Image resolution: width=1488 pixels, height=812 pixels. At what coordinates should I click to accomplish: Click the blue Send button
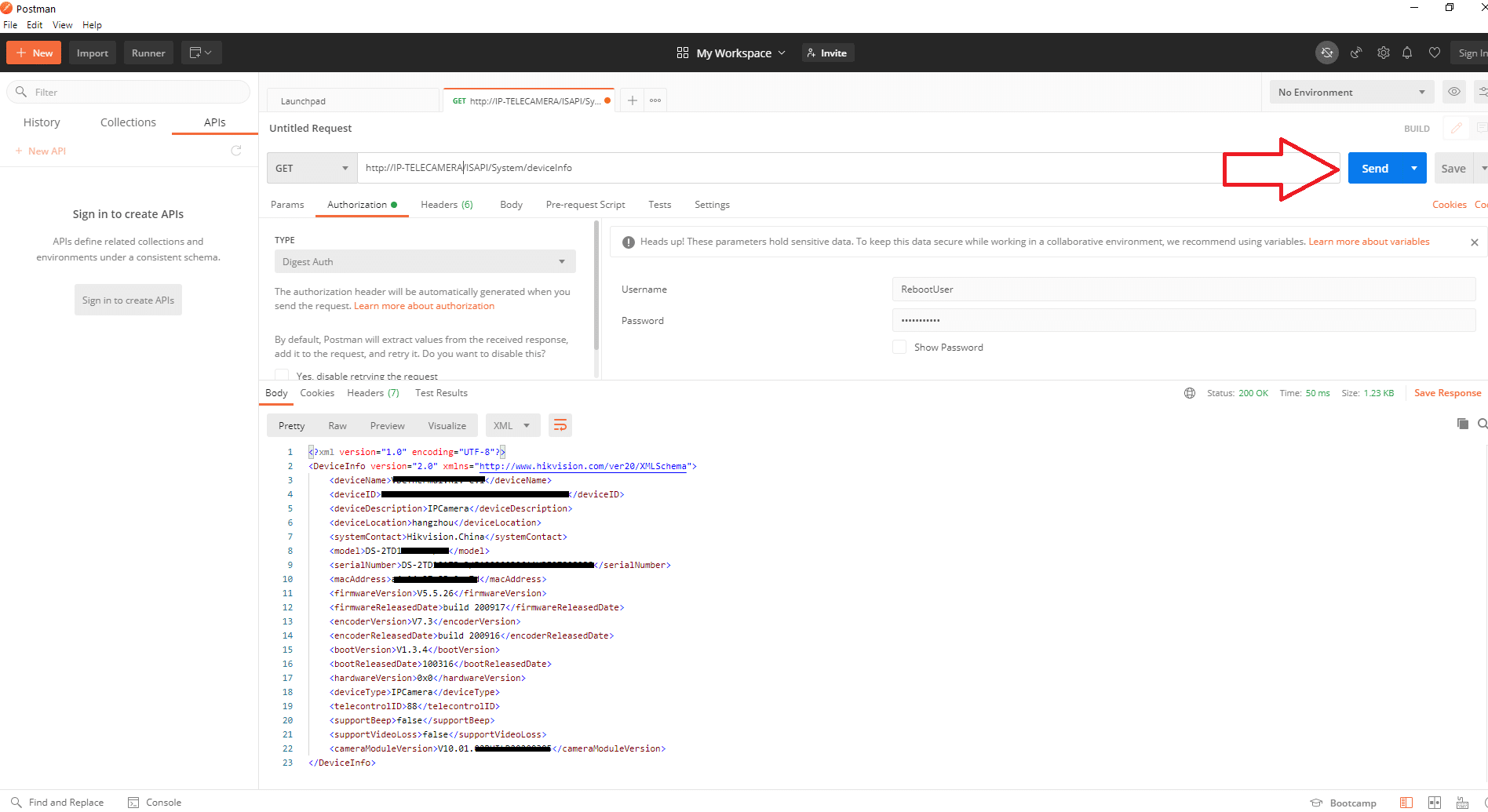1375,168
